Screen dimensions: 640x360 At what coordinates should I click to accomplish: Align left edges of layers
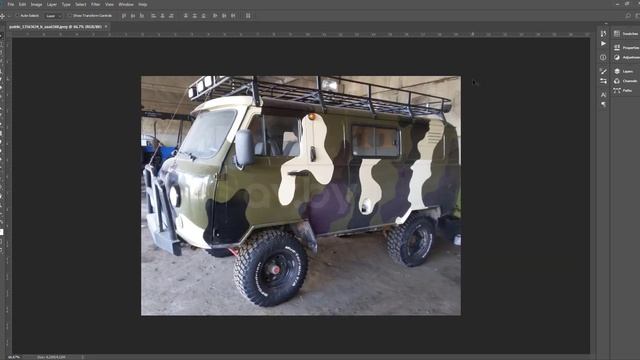[x=153, y=16]
